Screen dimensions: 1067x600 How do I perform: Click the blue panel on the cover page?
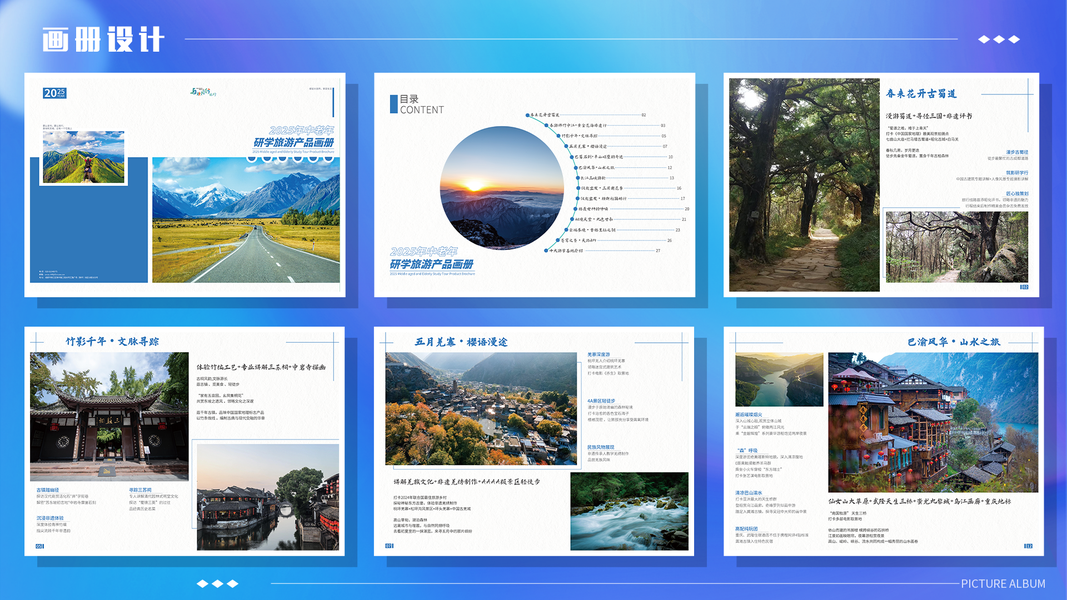tap(89, 220)
